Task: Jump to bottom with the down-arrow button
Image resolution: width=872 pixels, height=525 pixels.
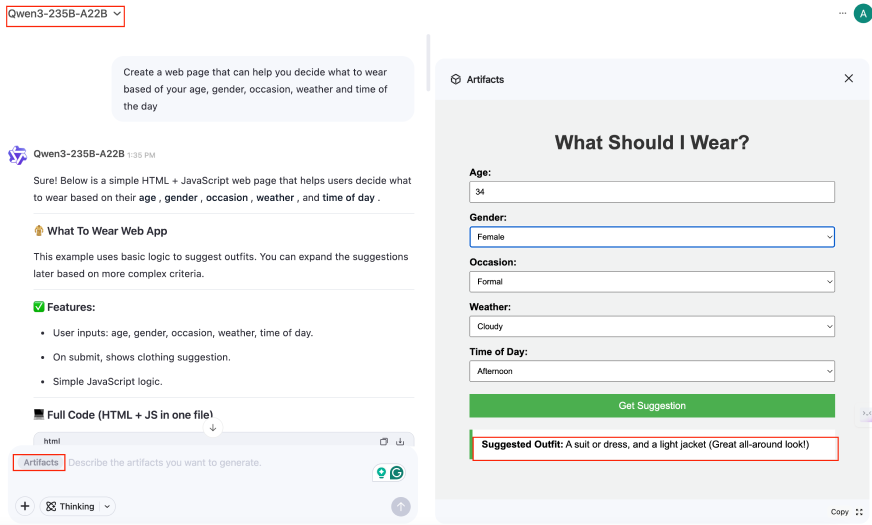Action: (213, 428)
